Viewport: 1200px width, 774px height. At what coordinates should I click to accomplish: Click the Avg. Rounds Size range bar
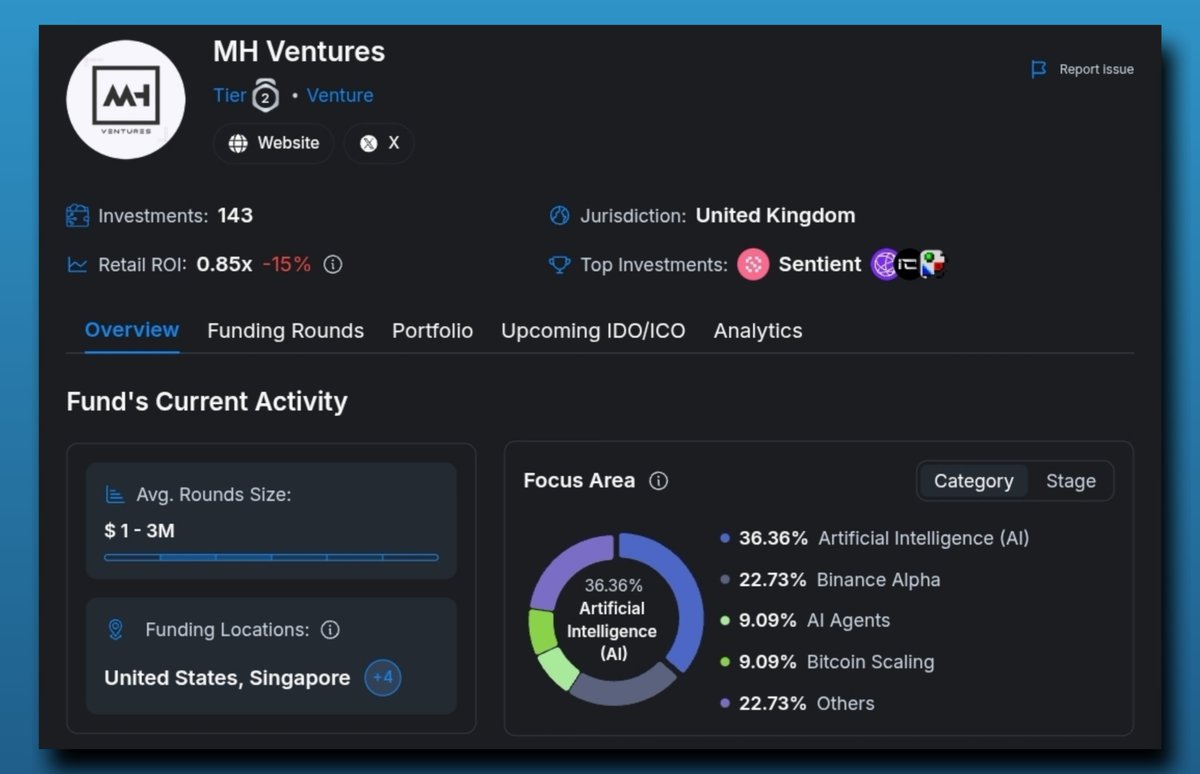pyautogui.click(x=271, y=557)
